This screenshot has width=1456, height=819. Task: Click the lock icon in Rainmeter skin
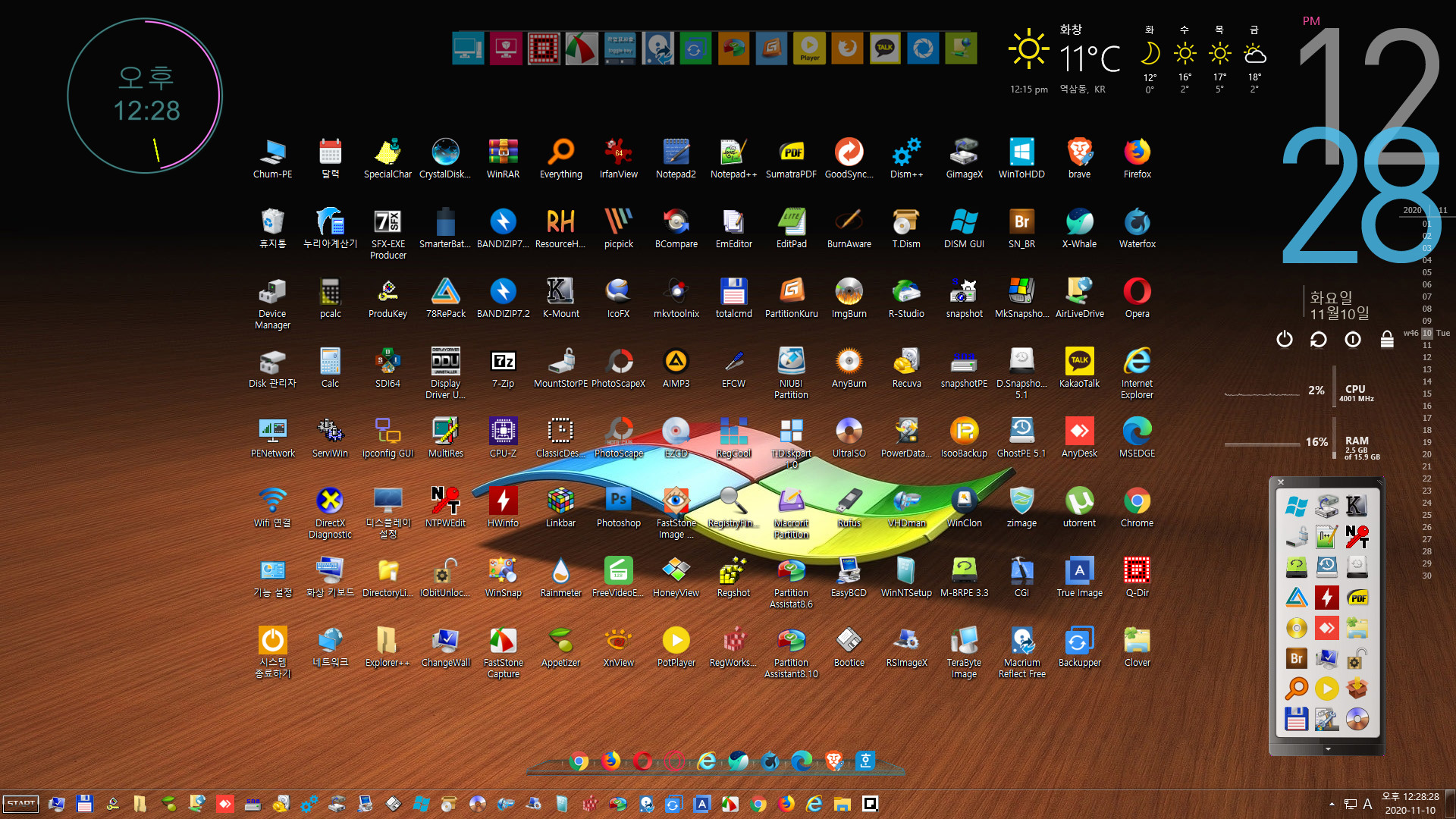pos(1386,339)
